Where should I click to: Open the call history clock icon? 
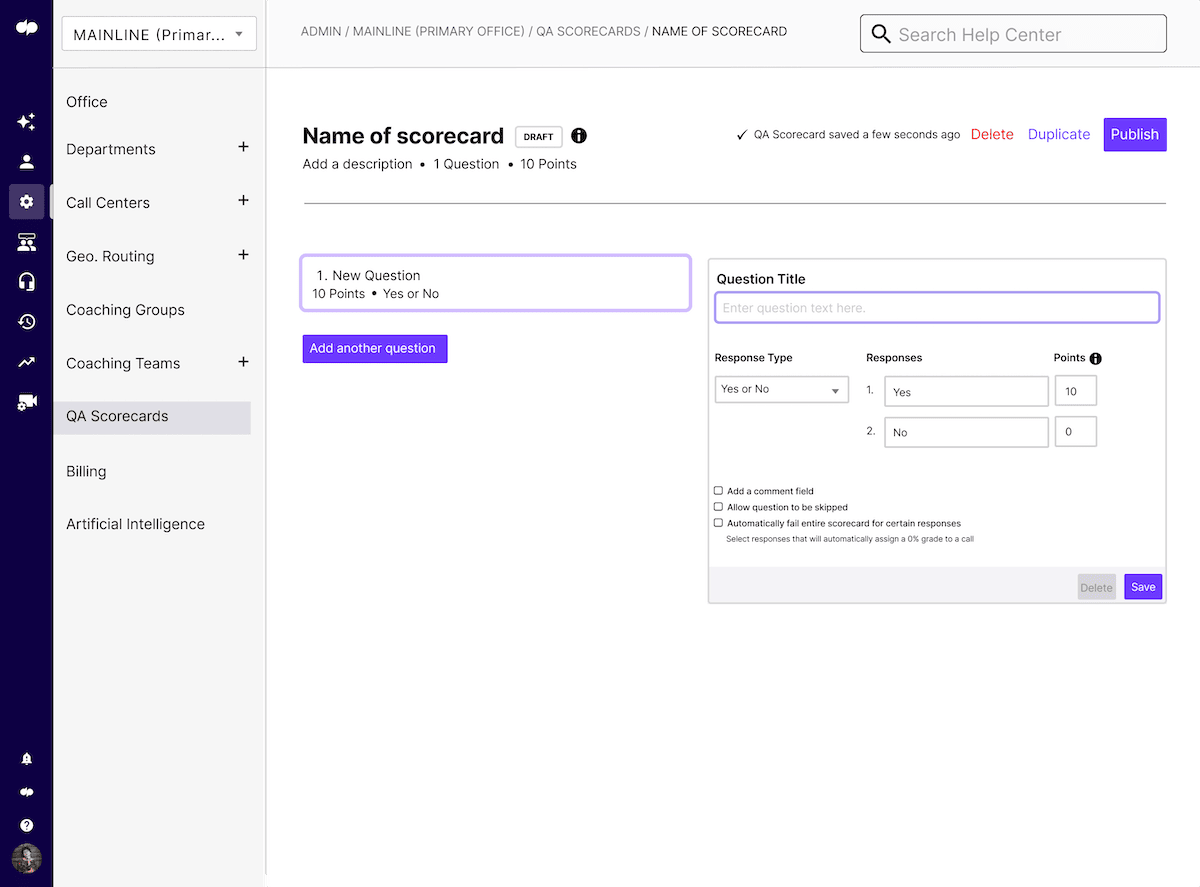pyautogui.click(x=26, y=321)
